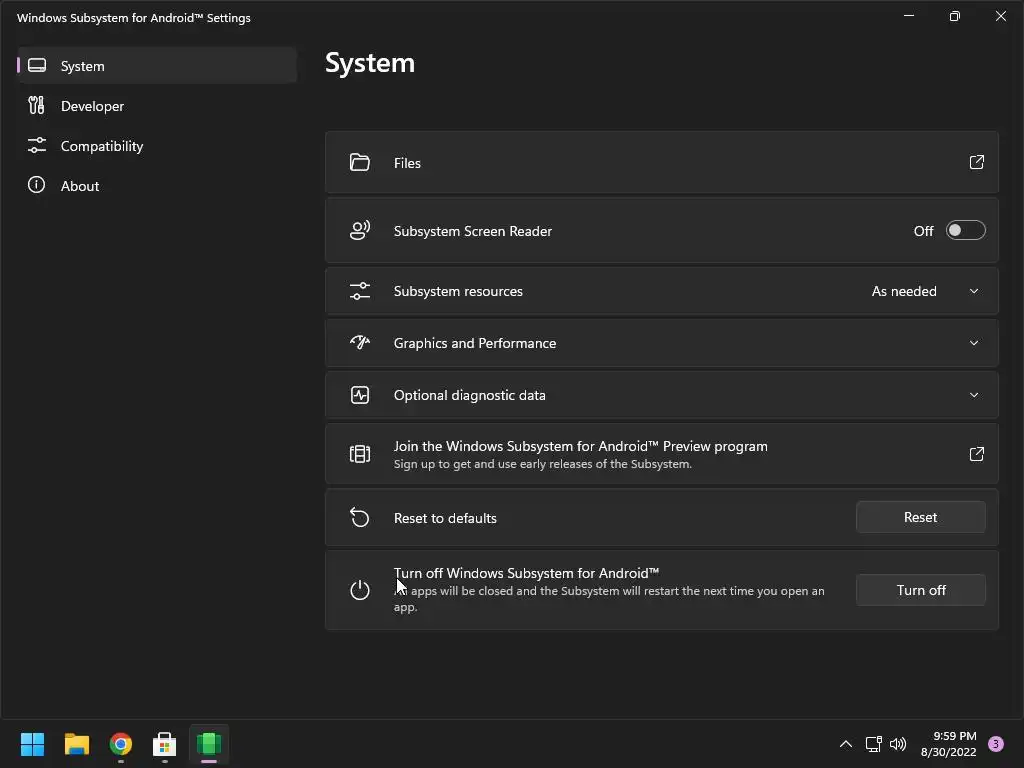Click the System monitor icon in sidebar
The height and width of the screenshot is (768, 1024).
tap(37, 65)
